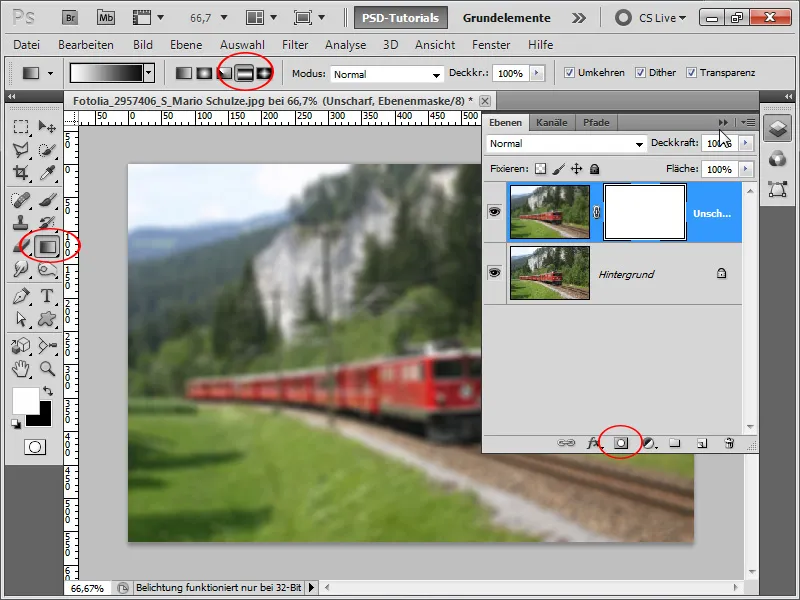Viewport: 800px width, 600px height.
Task: Switch to the Pfade tab
Action: pos(596,122)
